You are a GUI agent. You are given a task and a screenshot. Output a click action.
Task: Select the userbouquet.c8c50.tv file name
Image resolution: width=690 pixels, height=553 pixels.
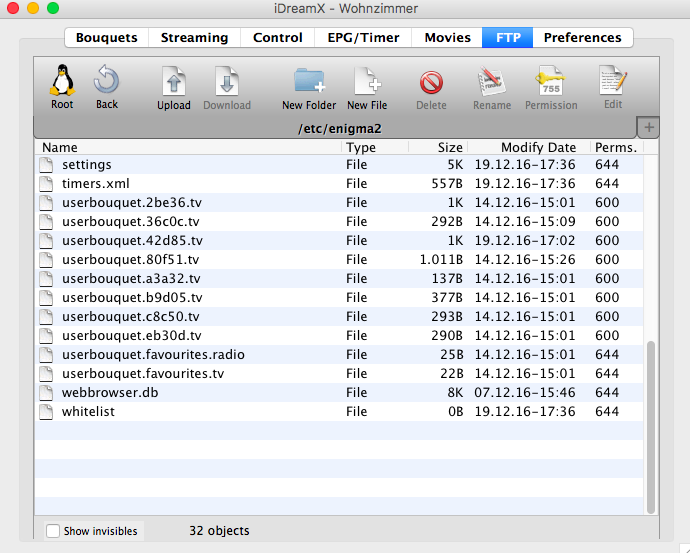coord(131,316)
